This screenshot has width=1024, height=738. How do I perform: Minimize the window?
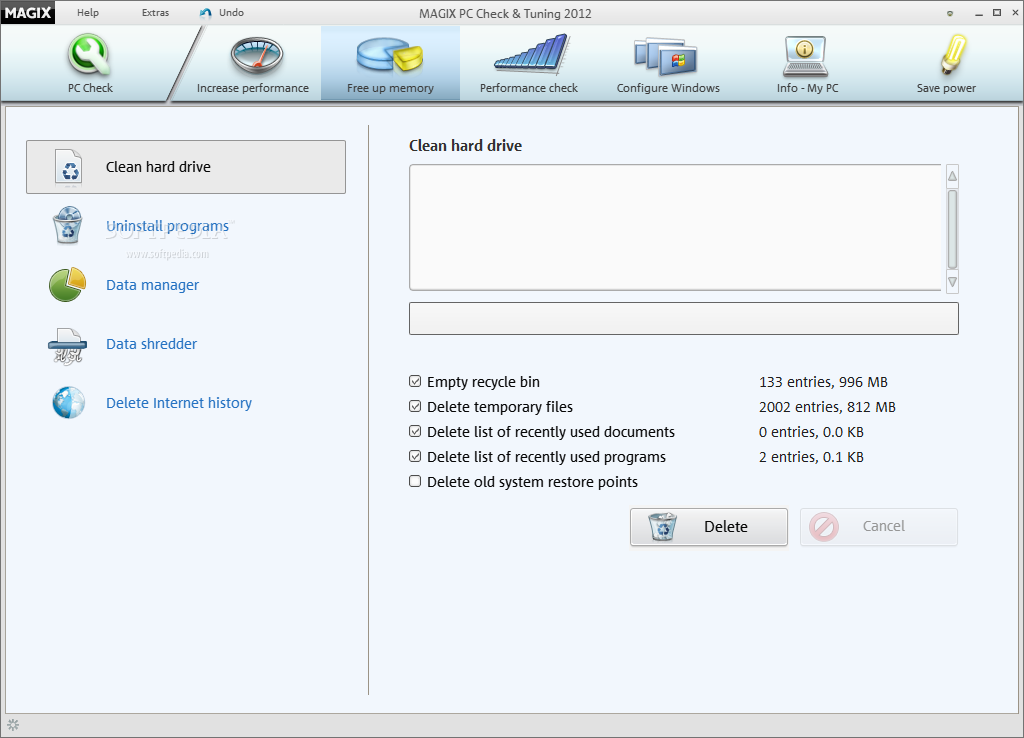[978, 13]
